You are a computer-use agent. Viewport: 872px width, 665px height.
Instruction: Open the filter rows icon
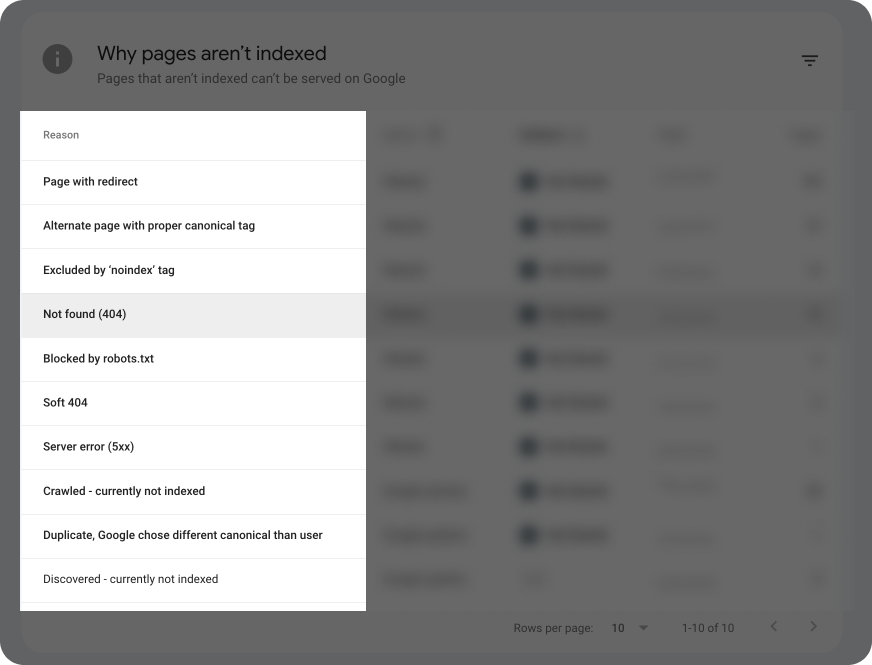809,61
